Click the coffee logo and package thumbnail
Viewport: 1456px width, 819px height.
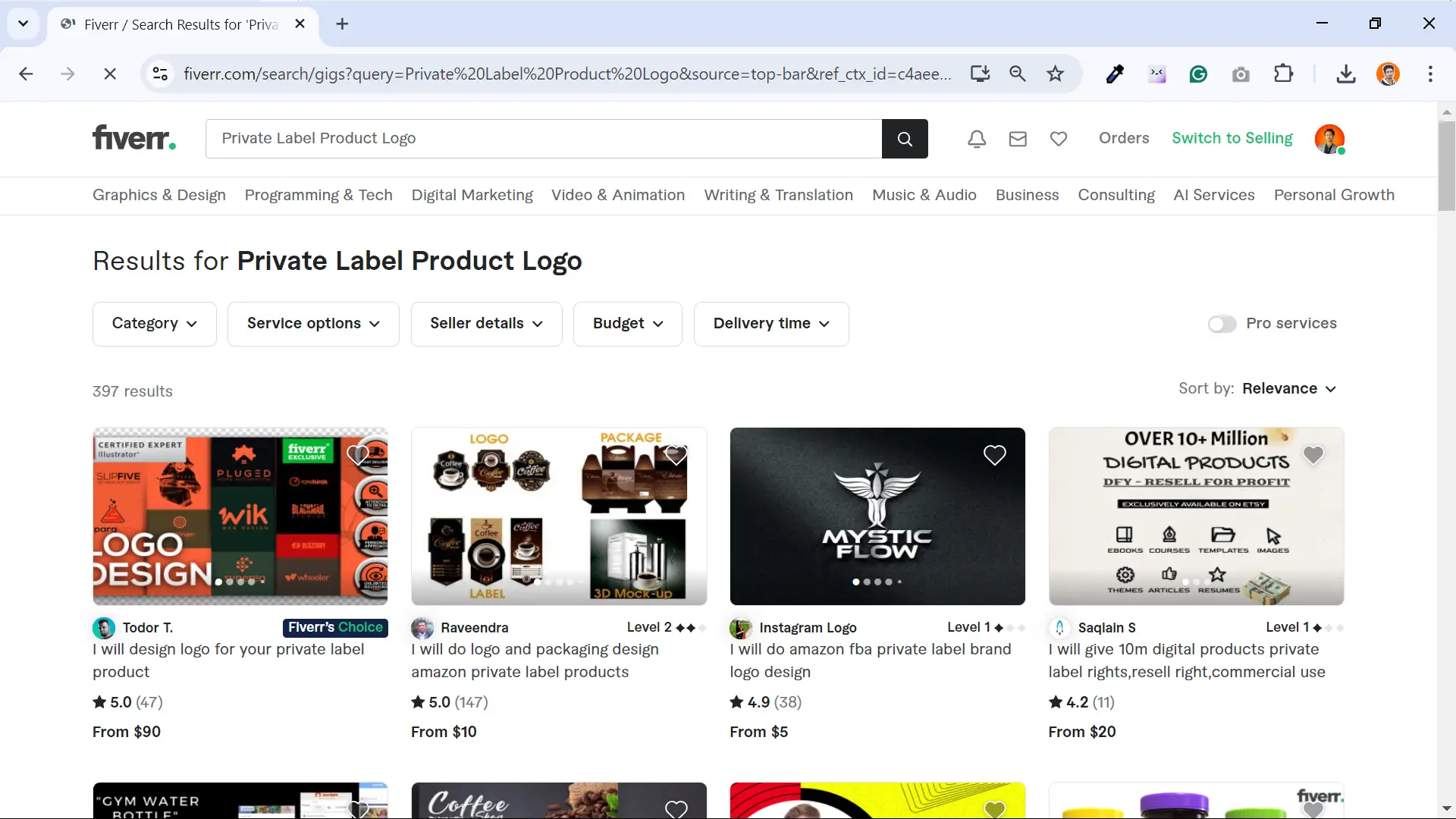point(559,516)
